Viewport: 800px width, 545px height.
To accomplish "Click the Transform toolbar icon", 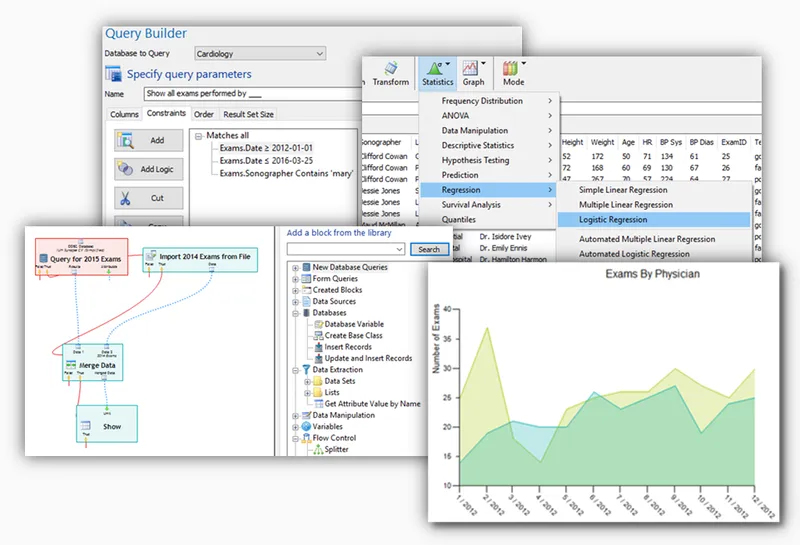I will point(391,68).
